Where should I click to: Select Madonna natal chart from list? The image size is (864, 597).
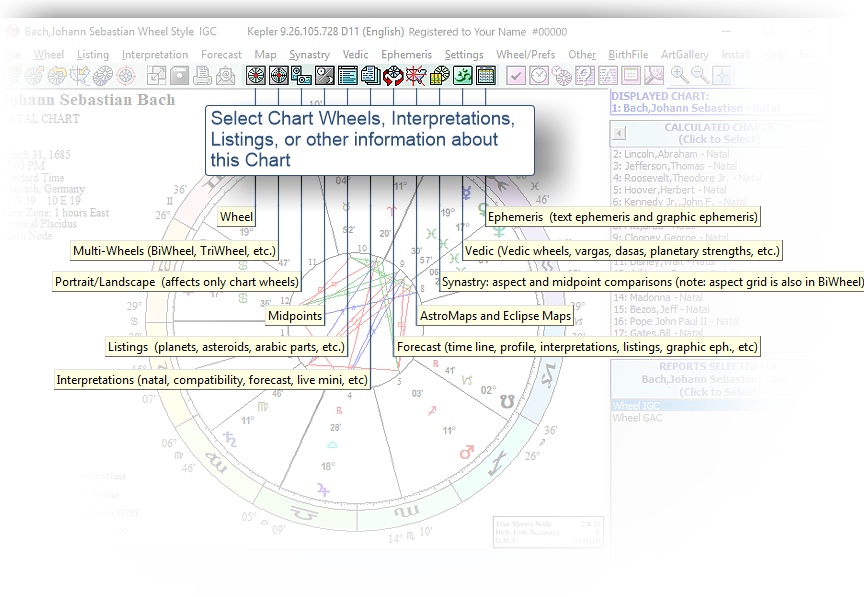(x=666, y=297)
